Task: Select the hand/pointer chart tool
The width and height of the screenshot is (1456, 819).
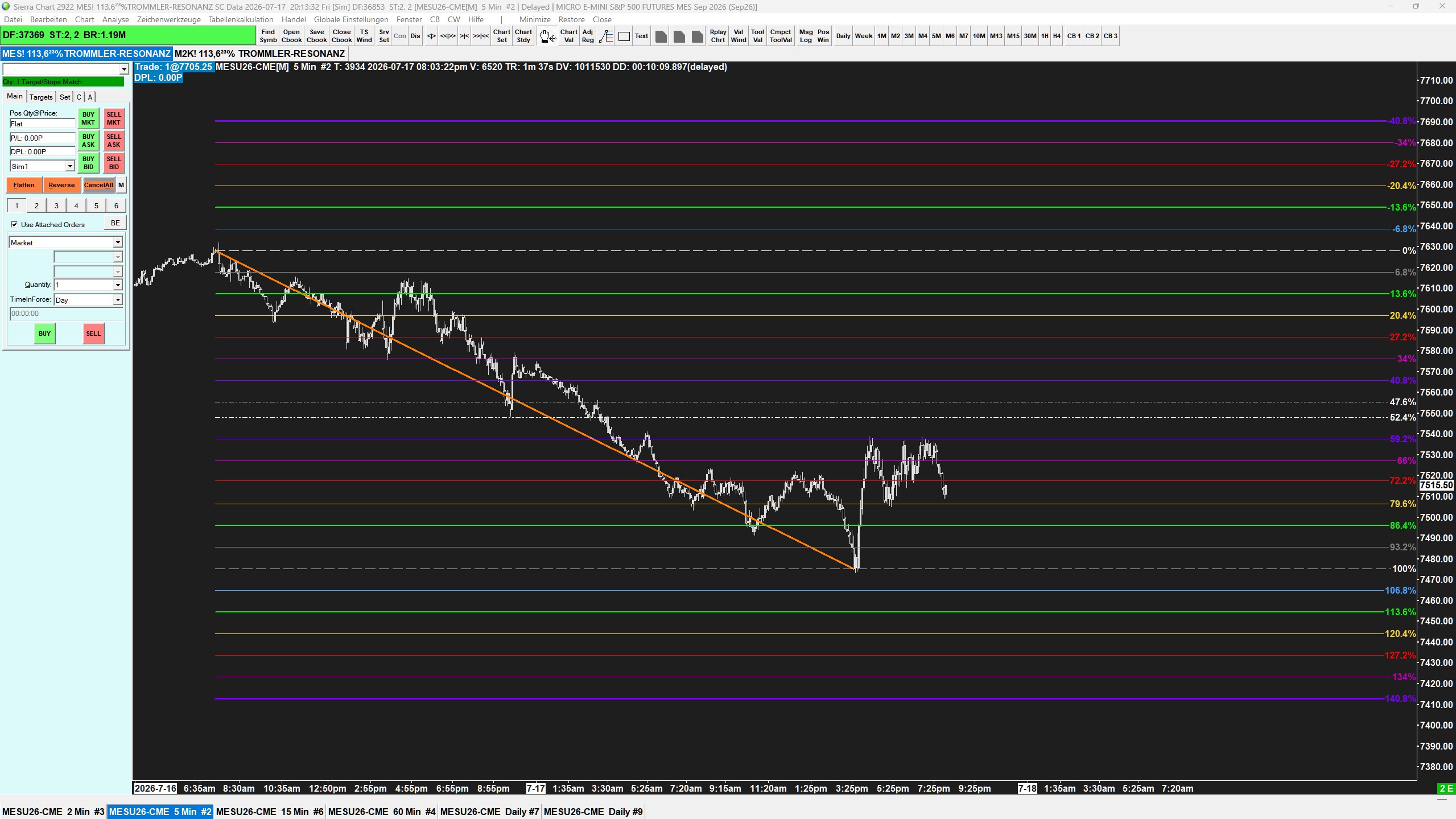Action: pos(547,36)
